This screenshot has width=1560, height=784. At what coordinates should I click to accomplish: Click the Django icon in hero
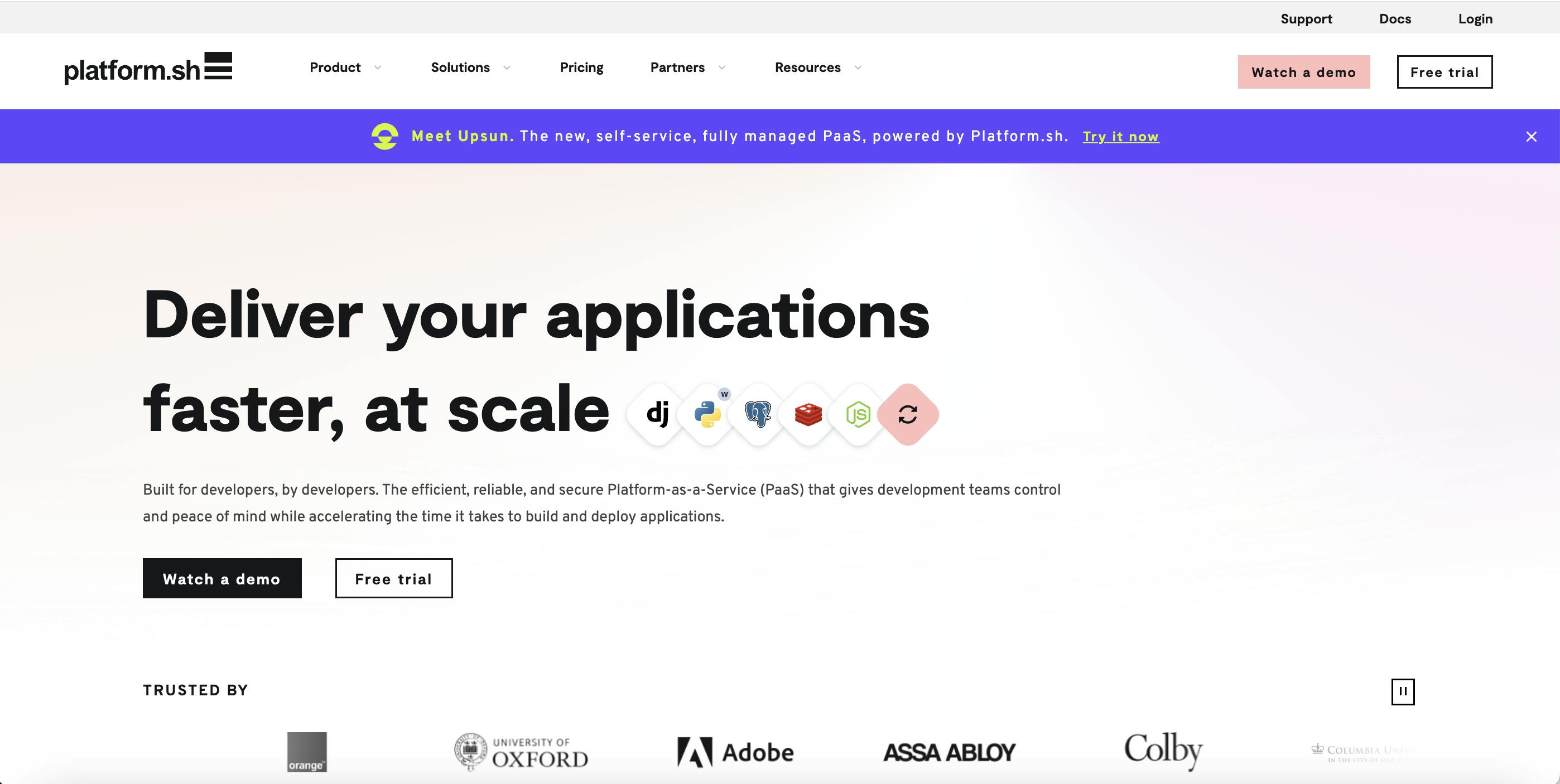coord(658,415)
